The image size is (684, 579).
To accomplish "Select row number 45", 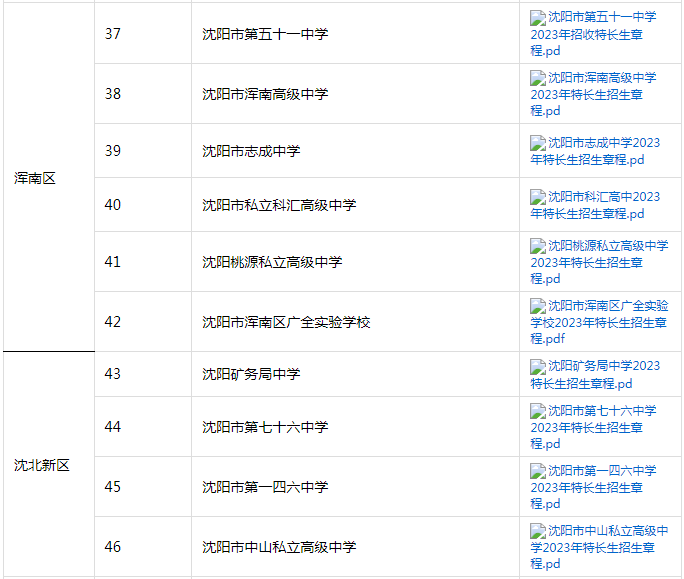I will pos(113,486).
